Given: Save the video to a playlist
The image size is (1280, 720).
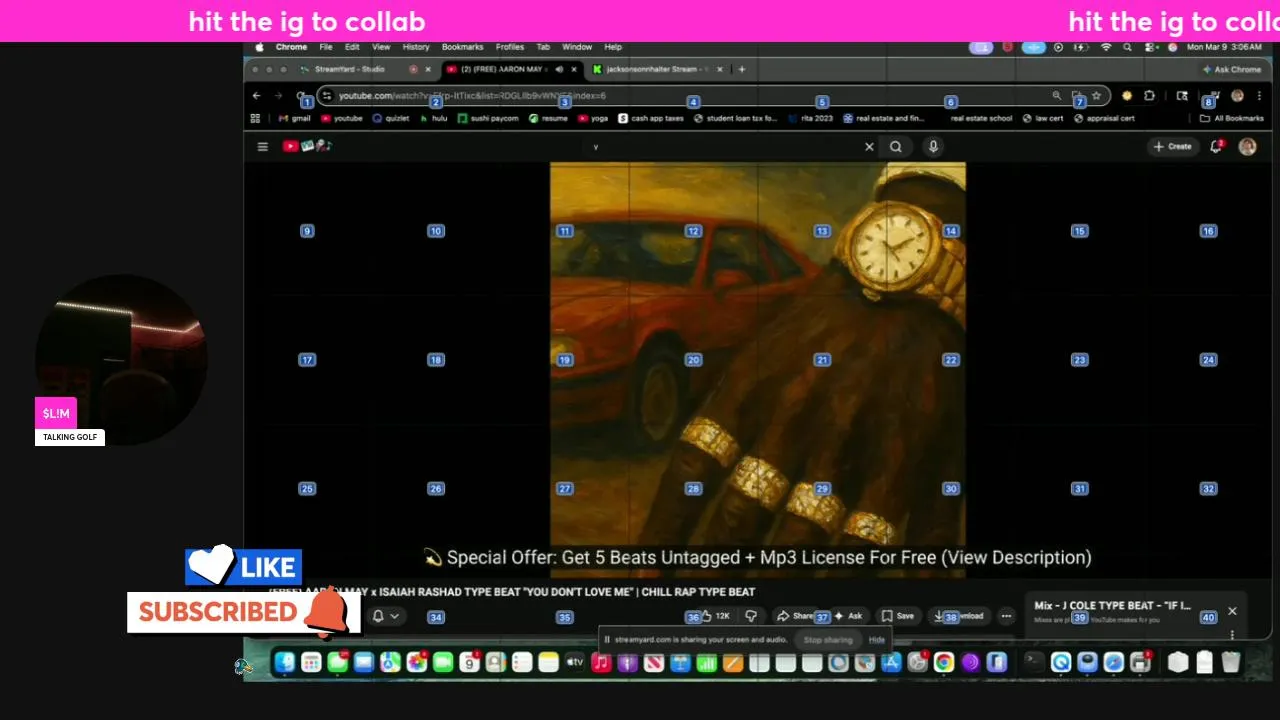Looking at the screenshot, I should pyautogui.click(x=897, y=616).
